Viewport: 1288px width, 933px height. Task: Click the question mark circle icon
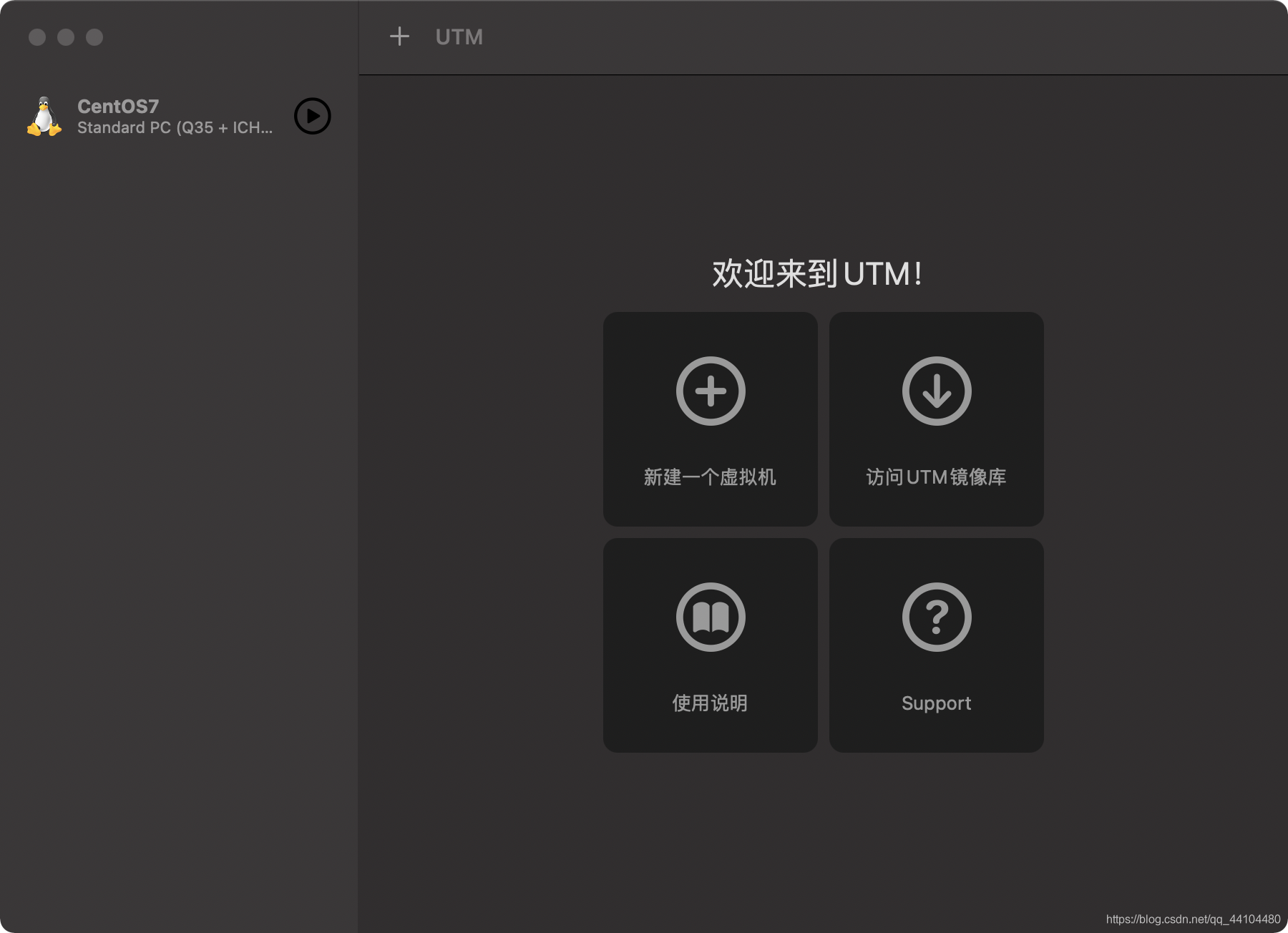pos(937,617)
